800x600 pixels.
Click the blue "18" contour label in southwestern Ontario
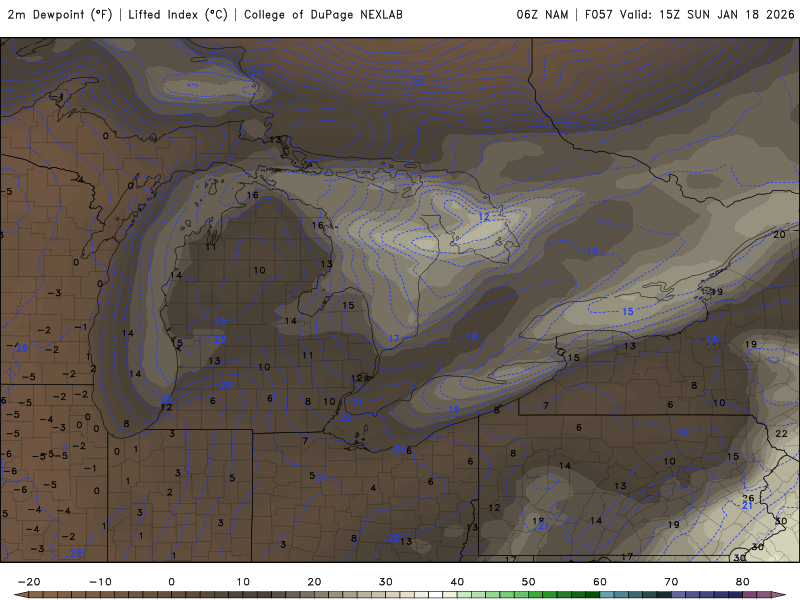point(472,336)
